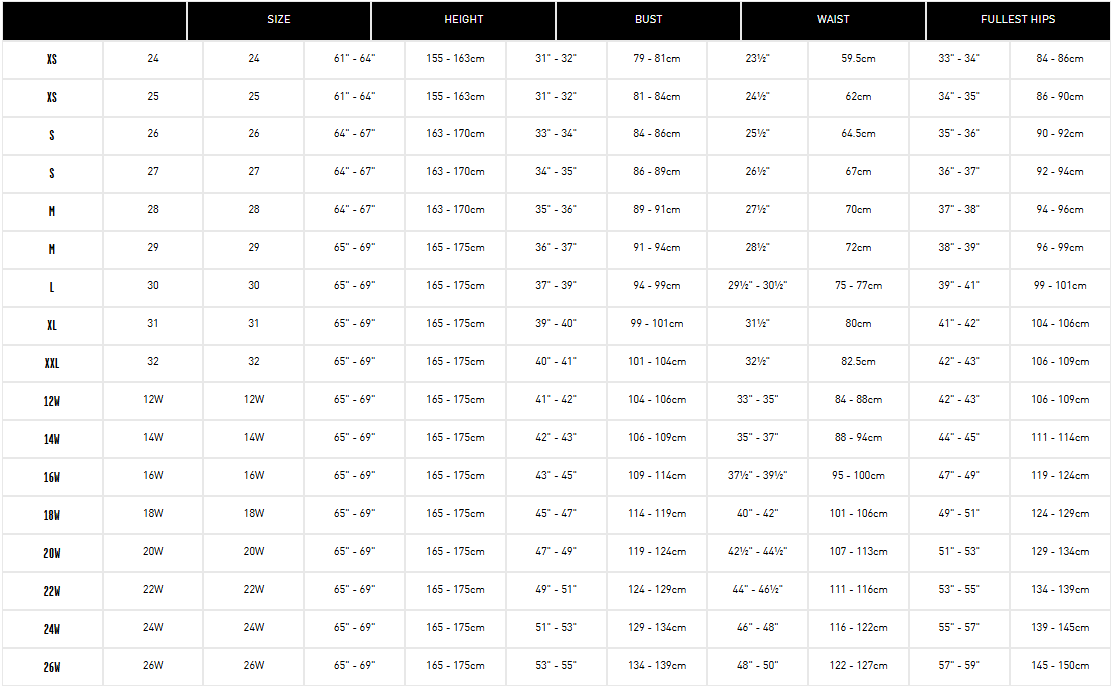Viewport: 1112px width, 688px height.
Task: Click the 134 - 139cm bust cell
Action: (x=657, y=666)
